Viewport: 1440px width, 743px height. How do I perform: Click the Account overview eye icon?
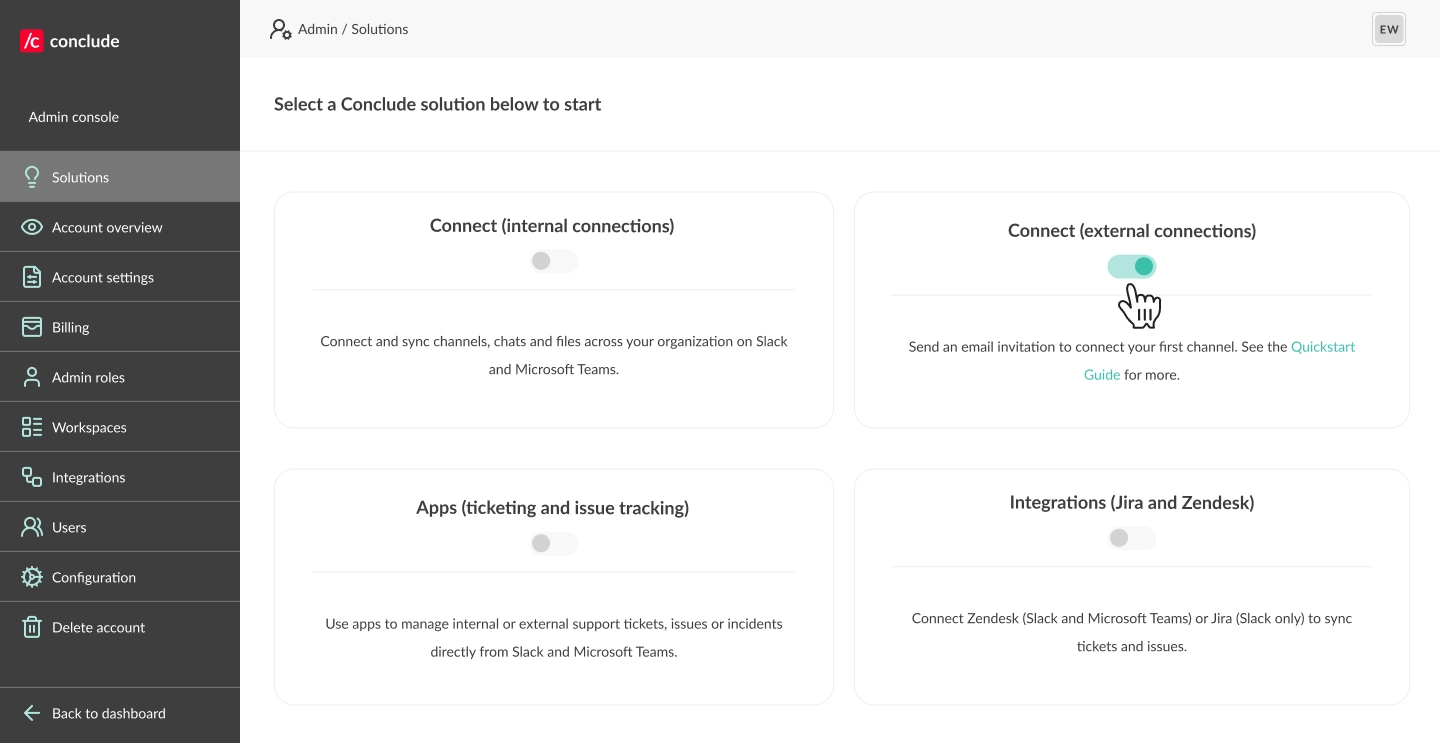pyautogui.click(x=31, y=227)
